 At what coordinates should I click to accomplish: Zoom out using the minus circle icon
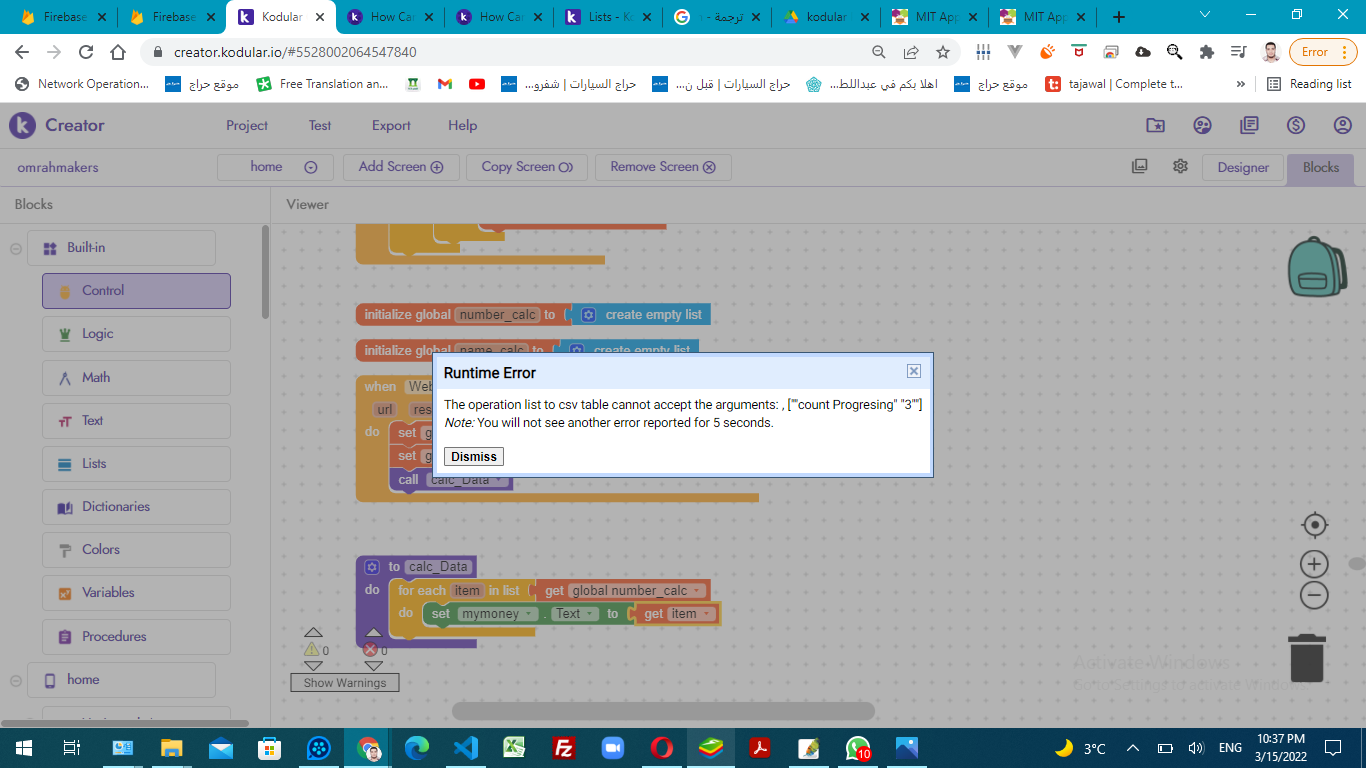1314,596
